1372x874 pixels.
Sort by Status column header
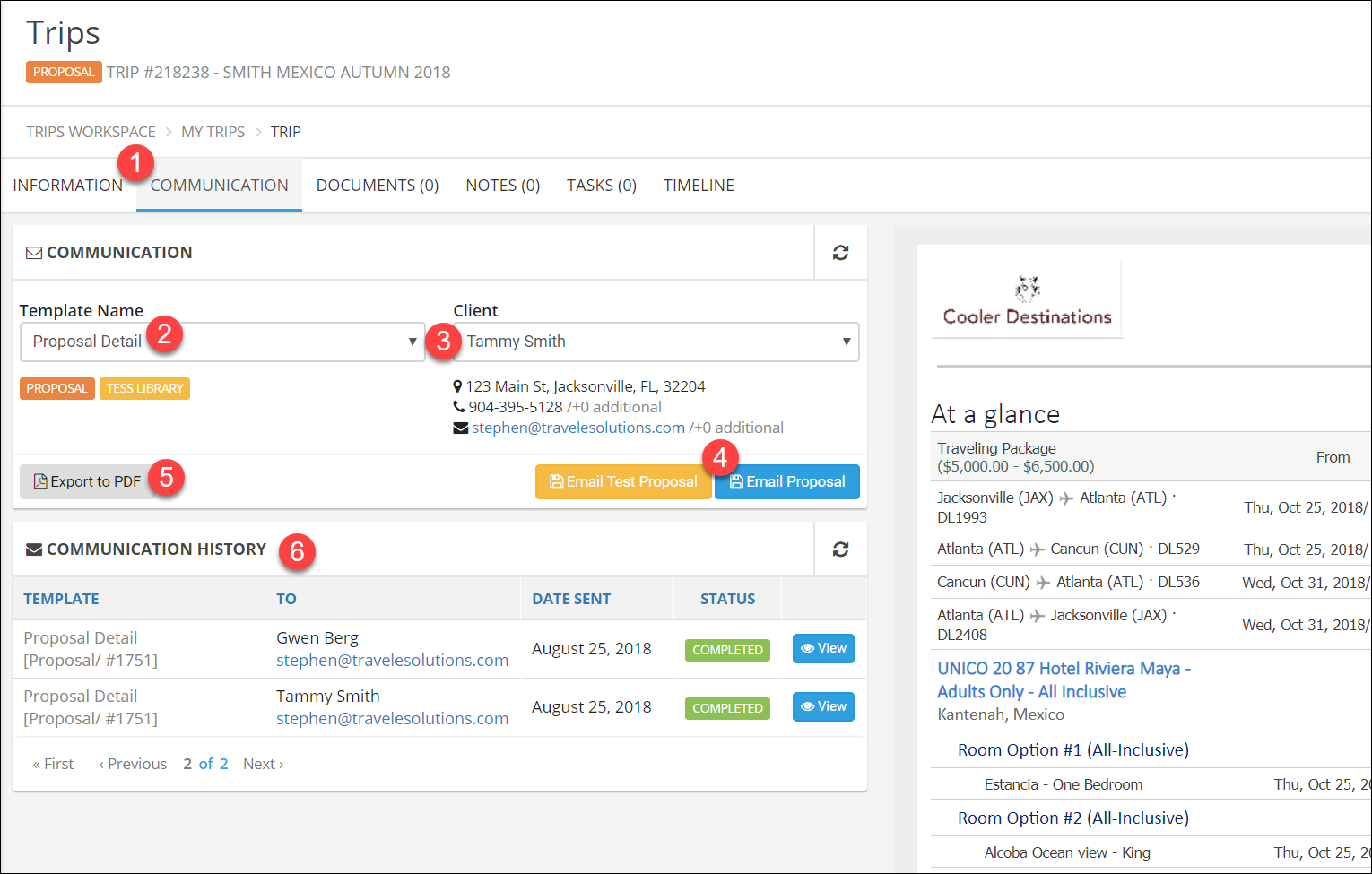[727, 599]
